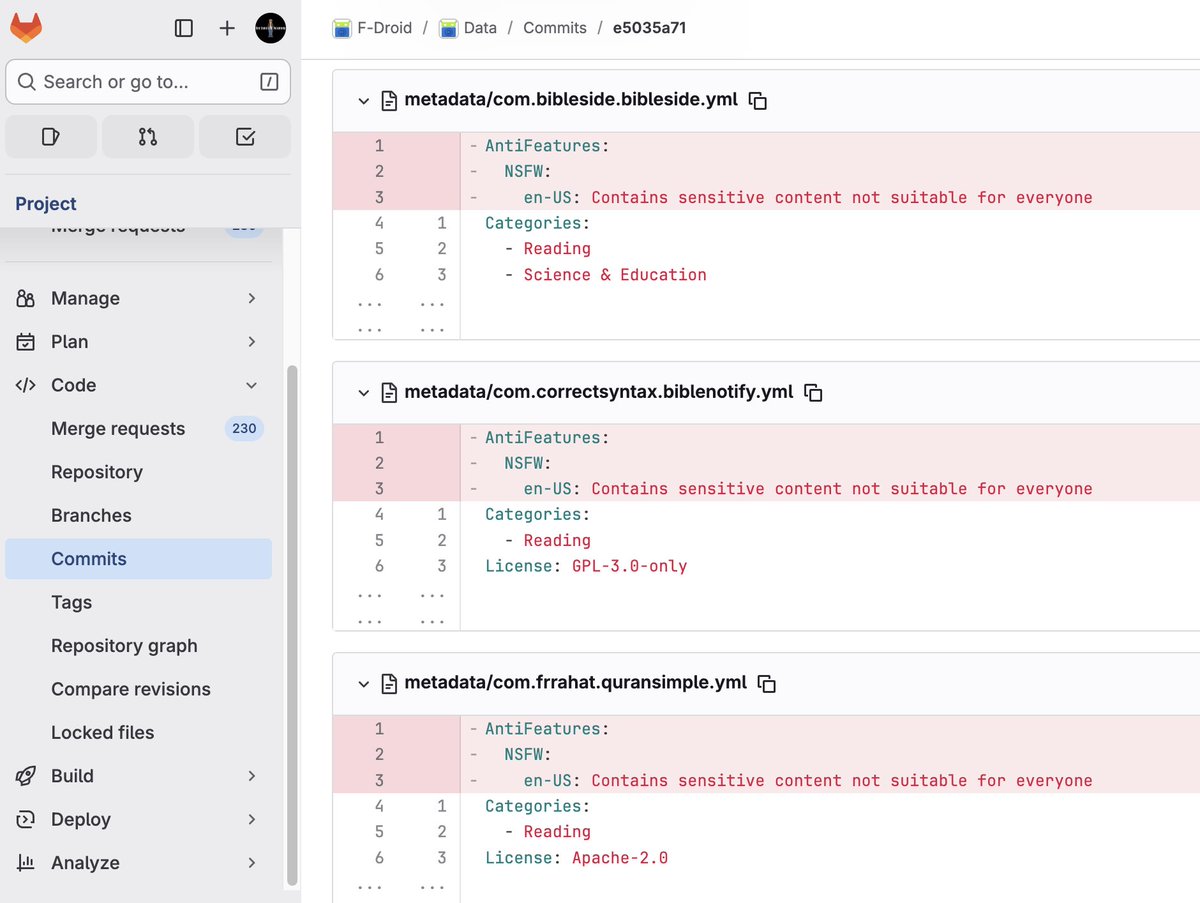Expand the Plan sidebar section
1200x903 pixels.
point(251,342)
